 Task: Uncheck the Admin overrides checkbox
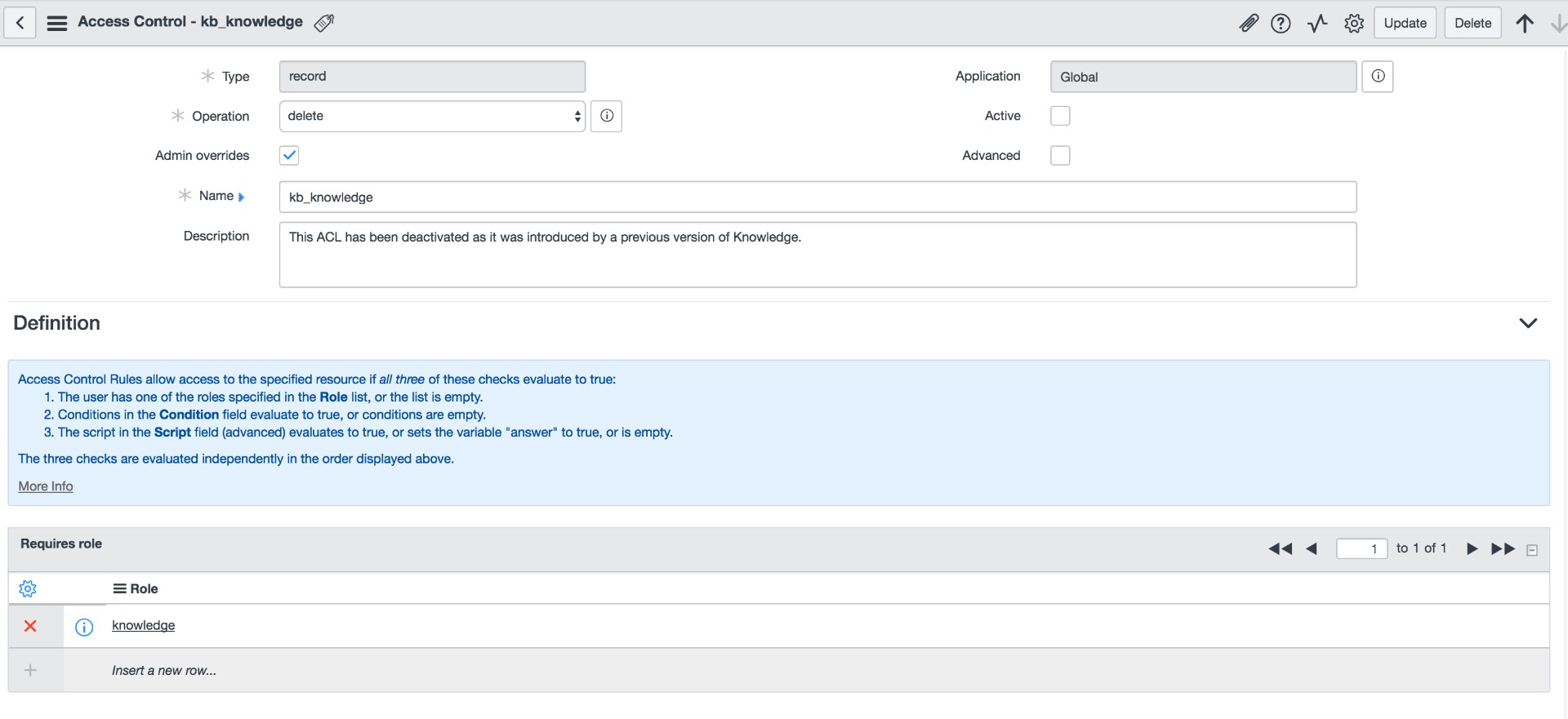pyautogui.click(x=289, y=155)
